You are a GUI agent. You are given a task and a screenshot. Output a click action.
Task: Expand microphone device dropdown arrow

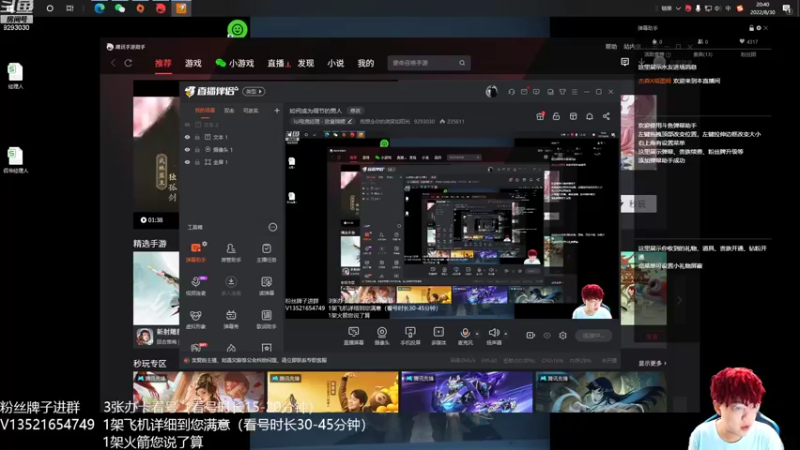(x=477, y=334)
